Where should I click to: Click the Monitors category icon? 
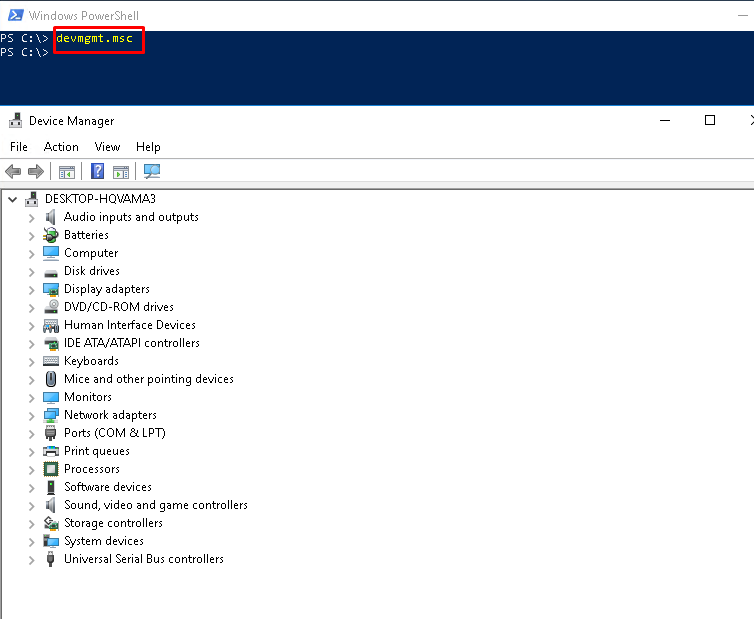click(50, 397)
